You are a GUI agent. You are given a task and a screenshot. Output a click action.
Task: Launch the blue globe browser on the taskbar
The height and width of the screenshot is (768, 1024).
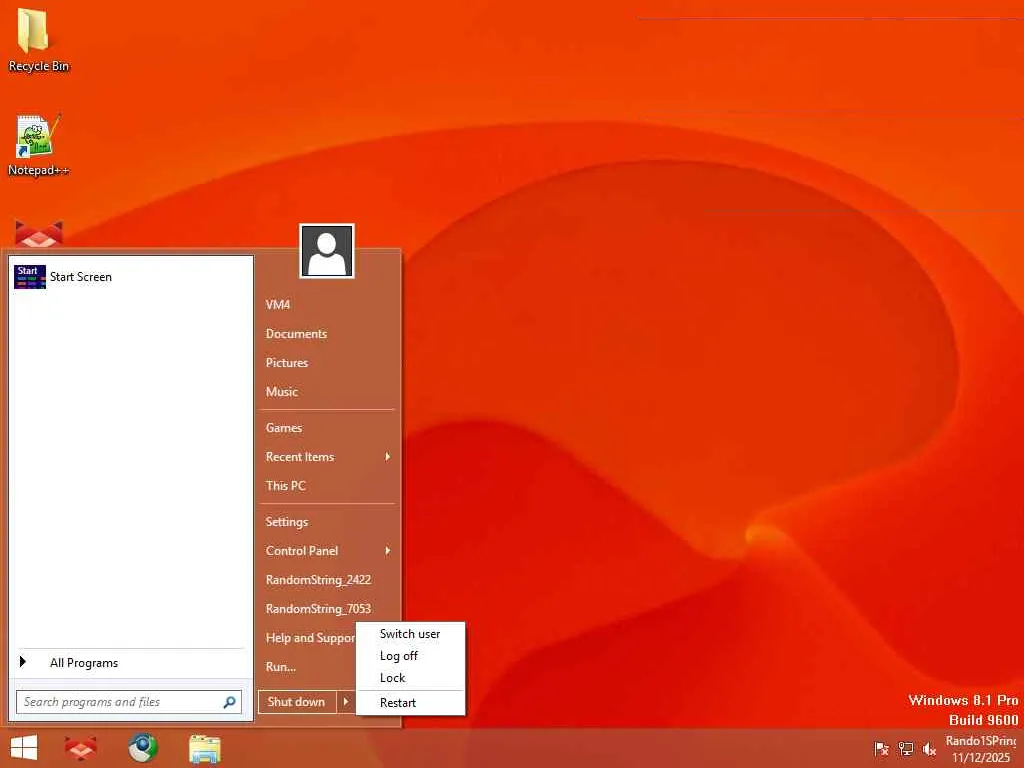[142, 748]
